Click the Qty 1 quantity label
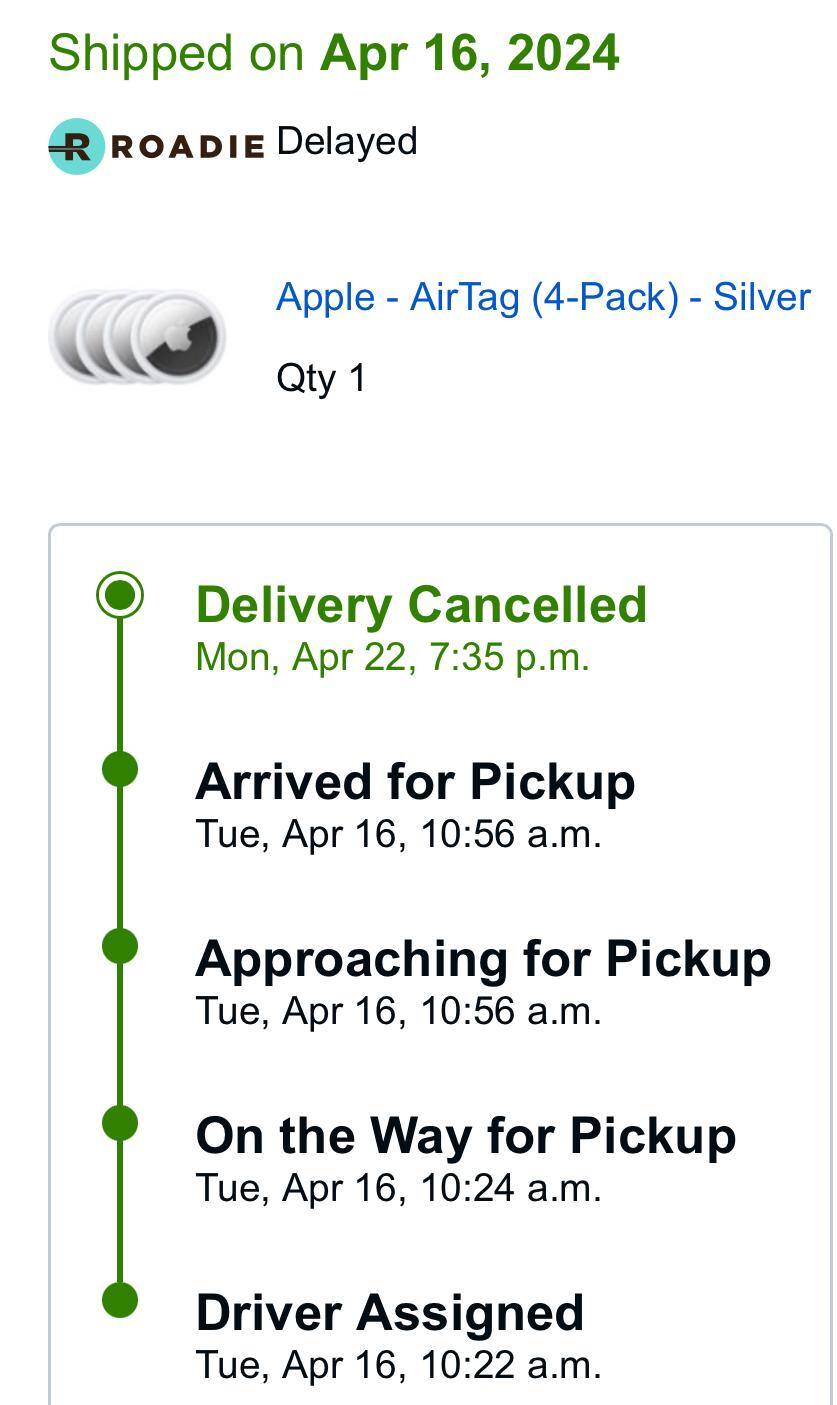Viewport: 837px width, 1405px height. (x=321, y=378)
